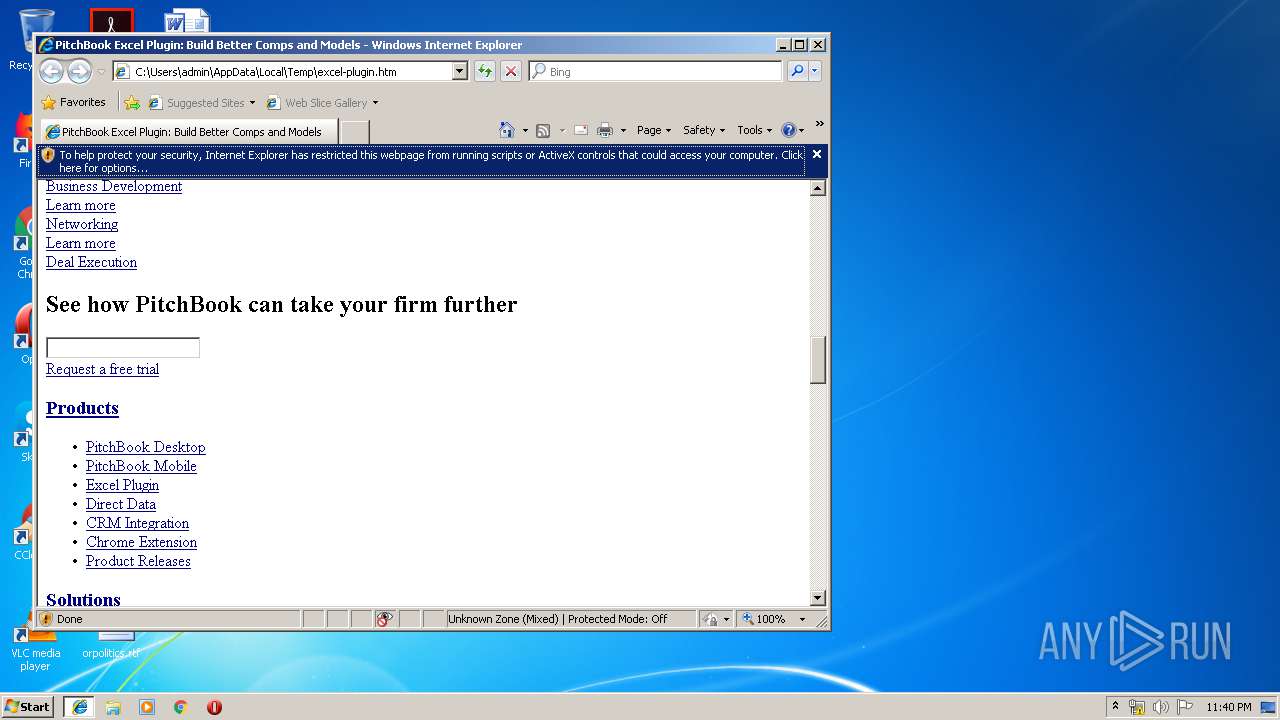Click the RSS Feeds icon
This screenshot has width=1280, height=720.
click(543, 130)
